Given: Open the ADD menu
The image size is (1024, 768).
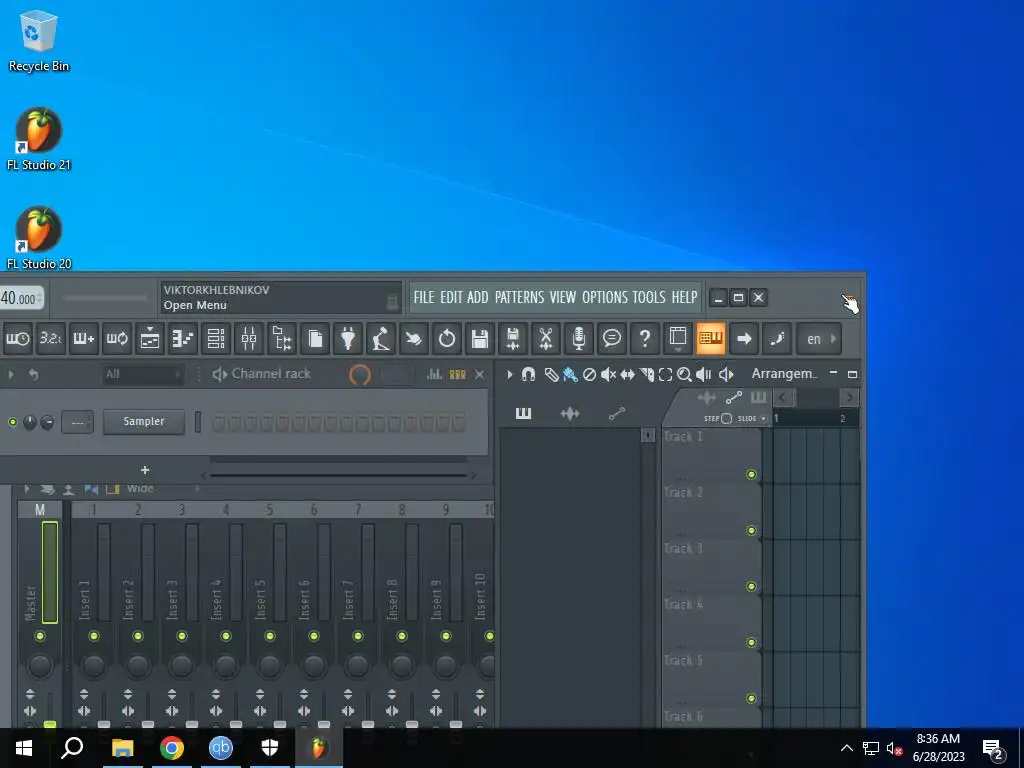Looking at the screenshot, I should coord(477,297).
